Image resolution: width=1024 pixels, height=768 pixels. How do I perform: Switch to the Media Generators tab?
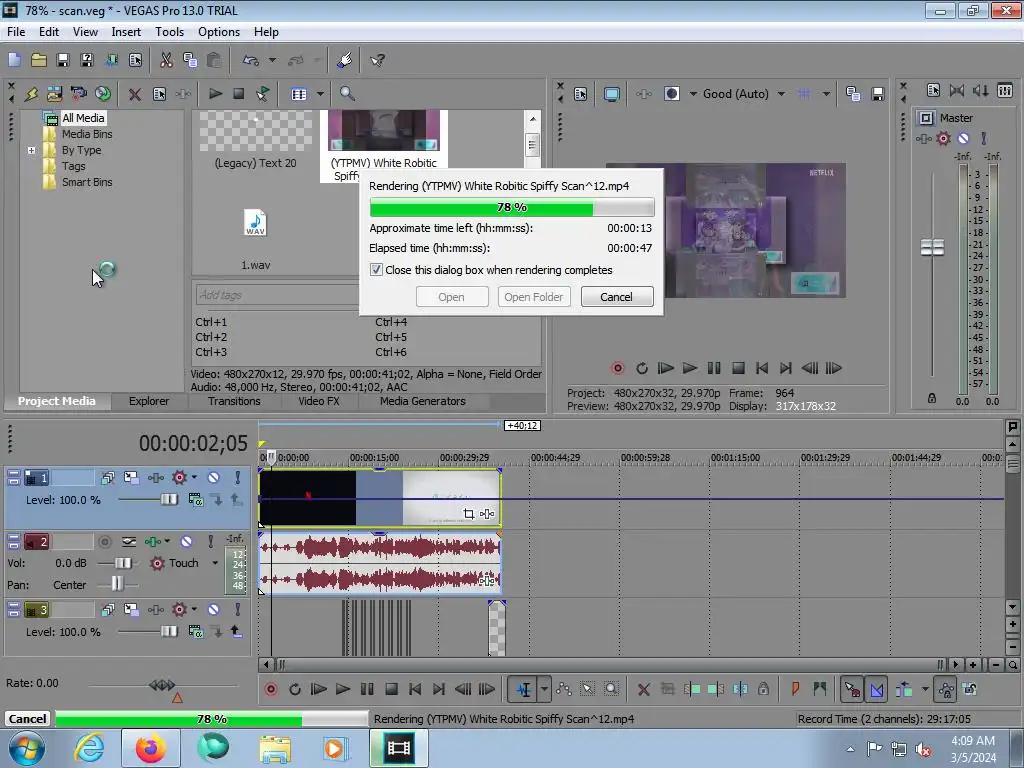423,401
